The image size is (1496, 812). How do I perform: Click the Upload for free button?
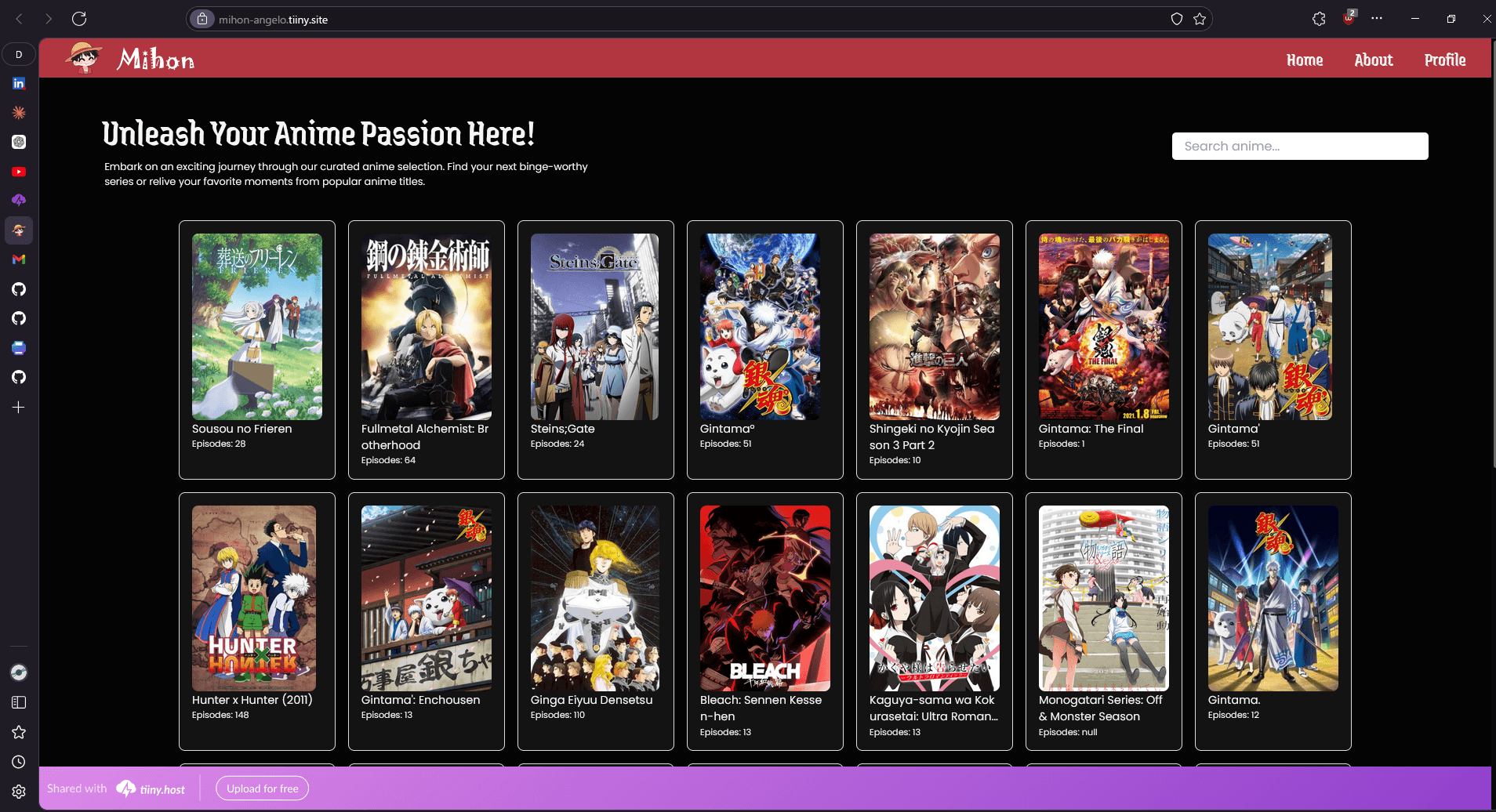point(262,788)
